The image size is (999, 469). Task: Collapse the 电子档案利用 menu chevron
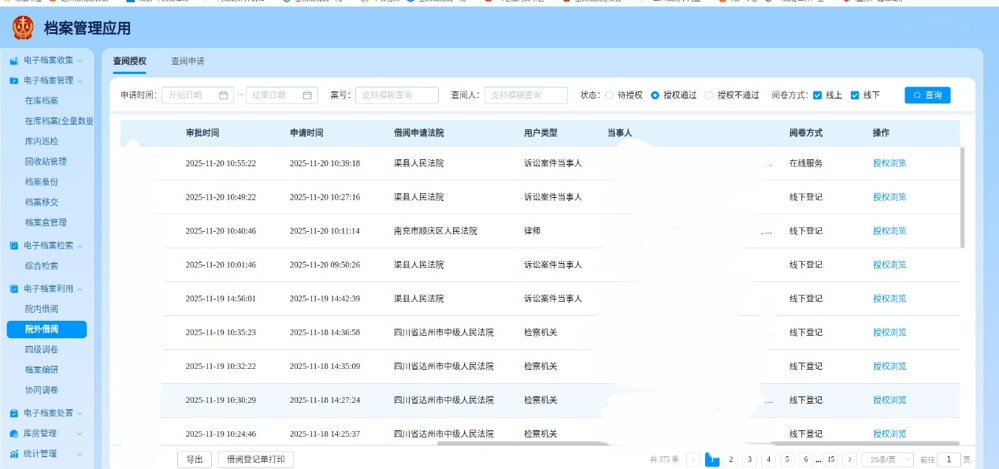tap(80, 289)
